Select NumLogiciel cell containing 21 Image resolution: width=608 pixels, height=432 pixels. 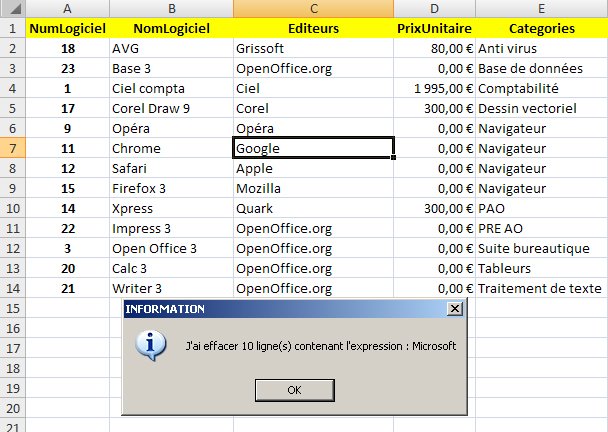67,288
